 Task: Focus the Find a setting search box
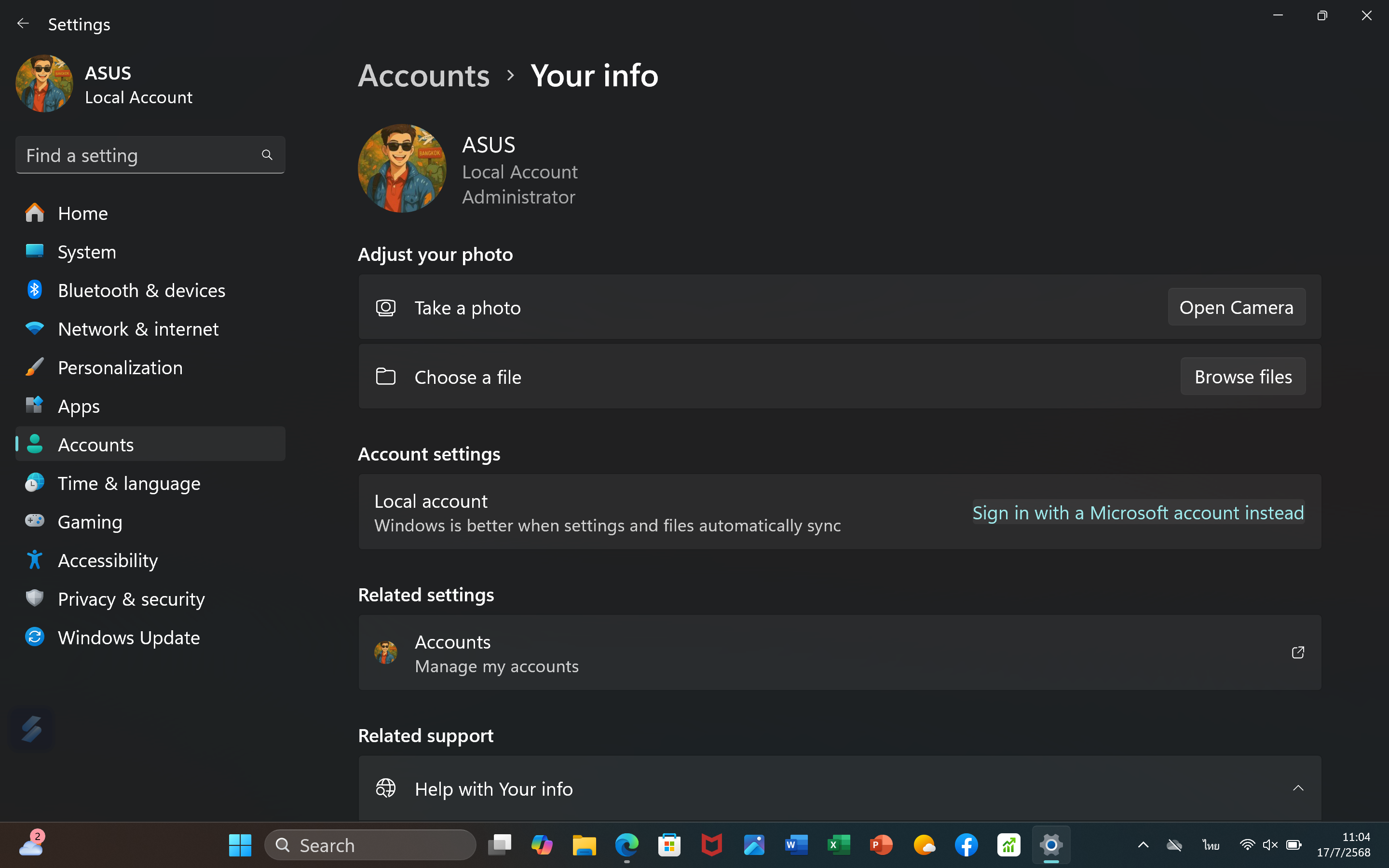tap(150, 155)
